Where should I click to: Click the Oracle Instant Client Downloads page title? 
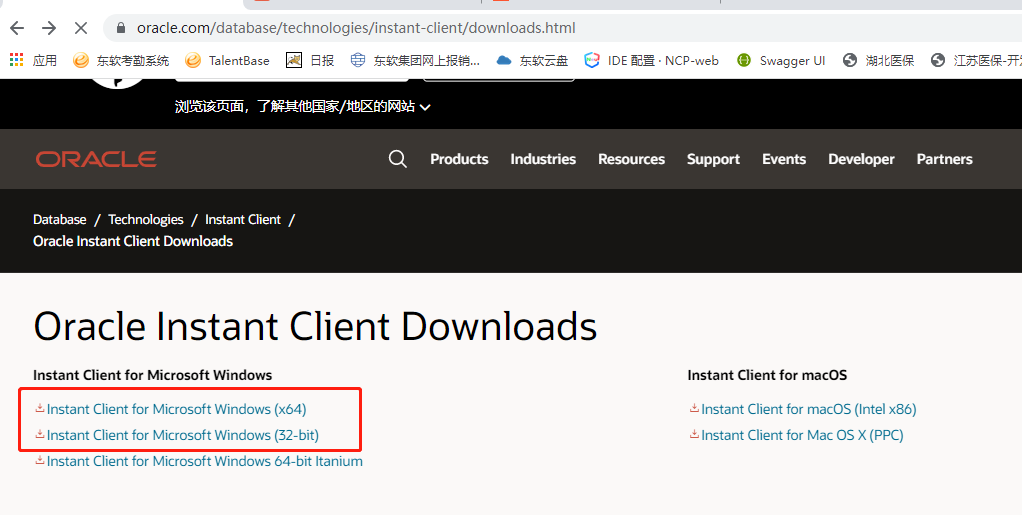click(x=315, y=326)
